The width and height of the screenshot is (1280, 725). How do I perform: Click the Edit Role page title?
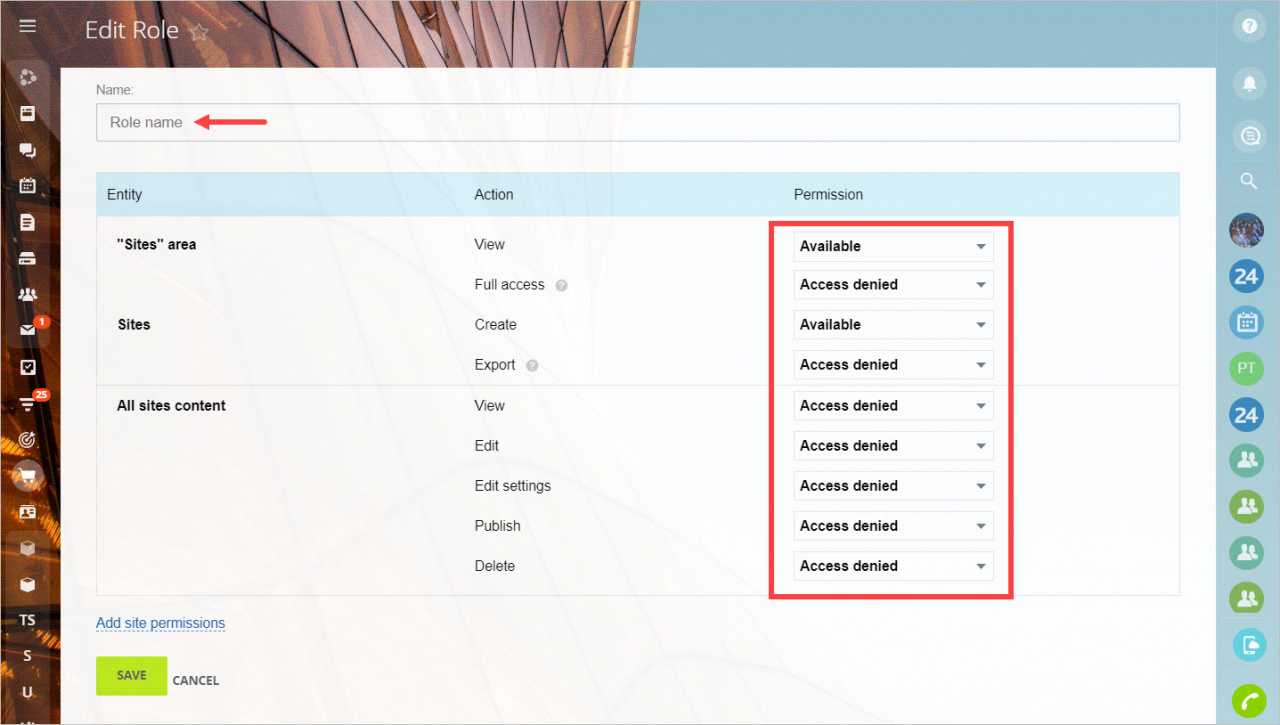coord(131,30)
